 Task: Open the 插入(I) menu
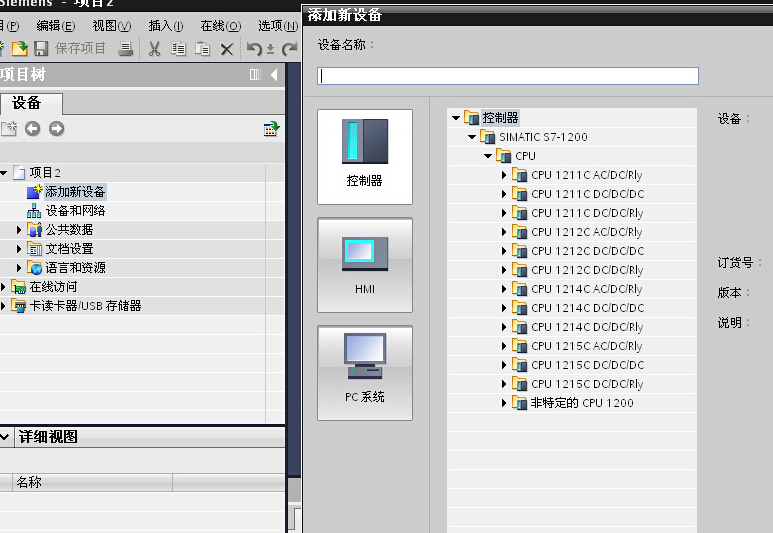(165, 25)
